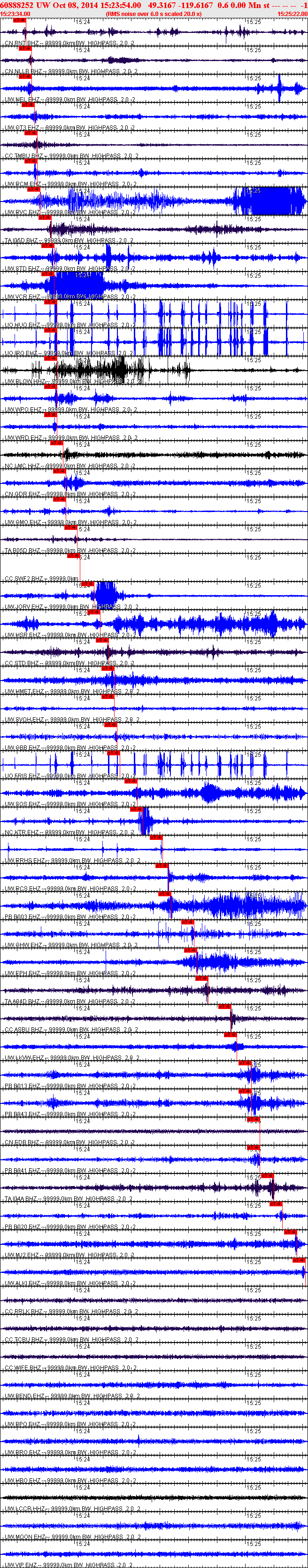Click the red pick marker on PB.B003 trace
The image size is (308, 1568).
164,893
